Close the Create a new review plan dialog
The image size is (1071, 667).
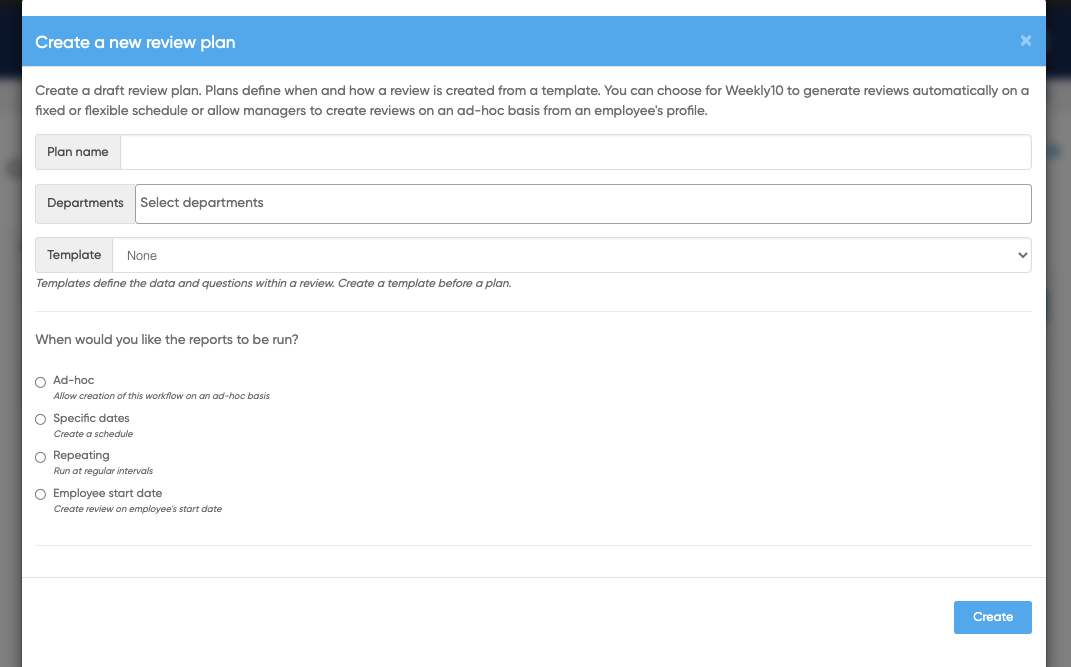[x=1025, y=41]
